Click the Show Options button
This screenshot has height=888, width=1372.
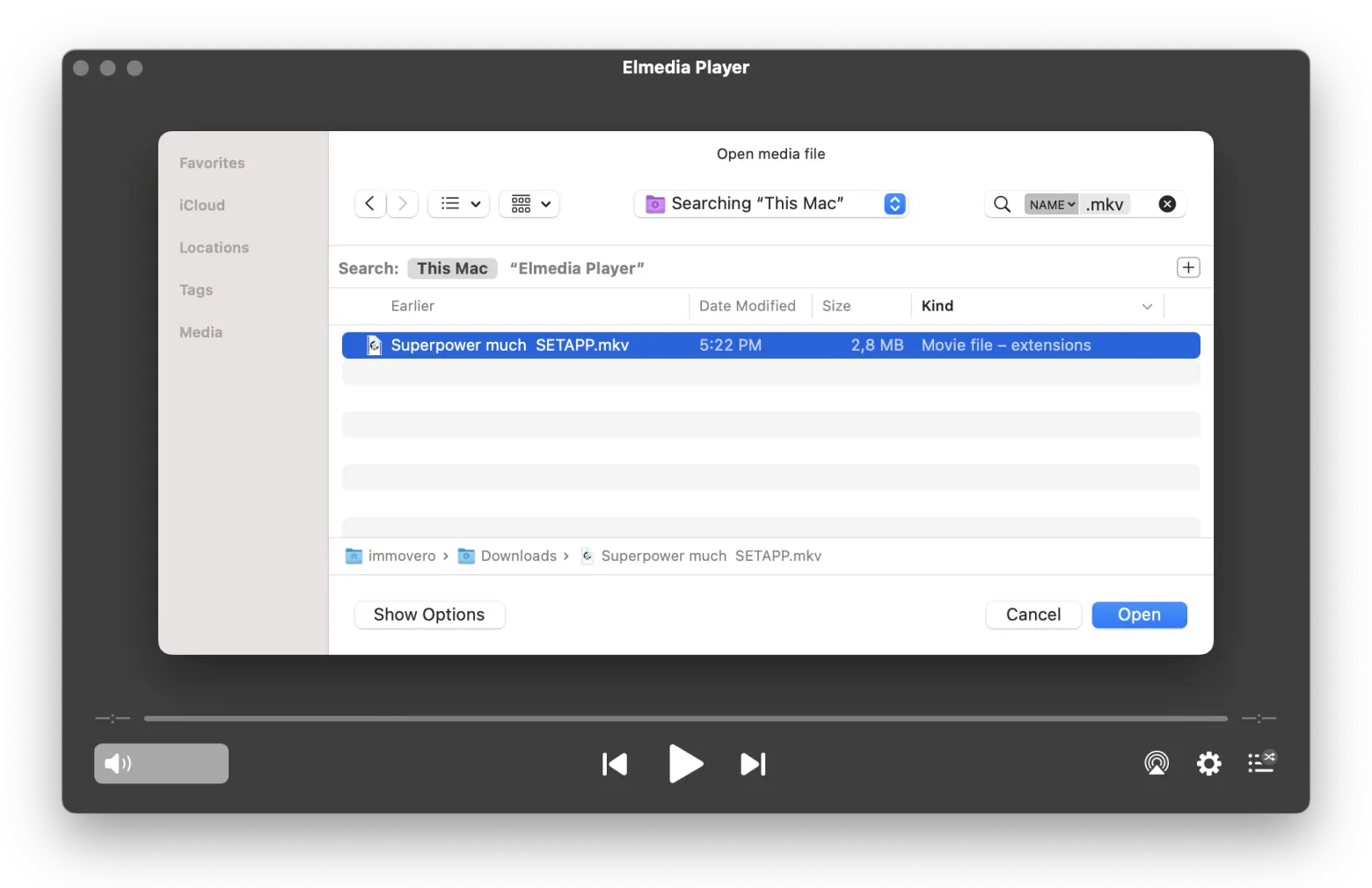[429, 615]
